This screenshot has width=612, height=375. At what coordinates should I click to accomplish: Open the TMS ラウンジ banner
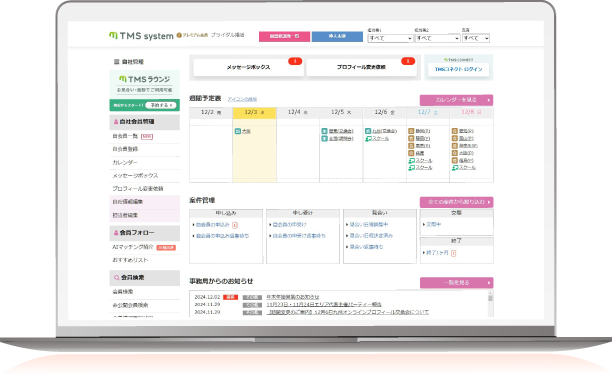[x=144, y=84]
